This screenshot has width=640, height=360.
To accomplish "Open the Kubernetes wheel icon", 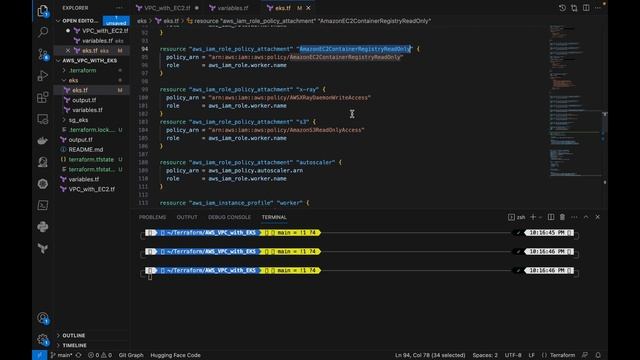I will pyautogui.click(x=42, y=184).
